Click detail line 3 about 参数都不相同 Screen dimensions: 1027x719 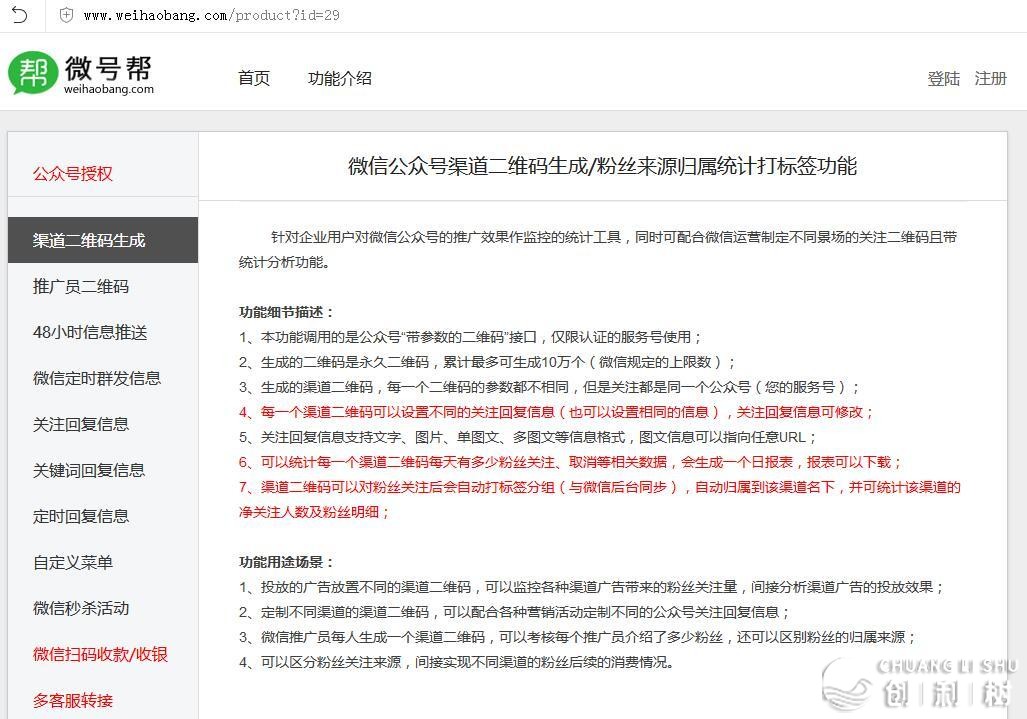coord(549,387)
